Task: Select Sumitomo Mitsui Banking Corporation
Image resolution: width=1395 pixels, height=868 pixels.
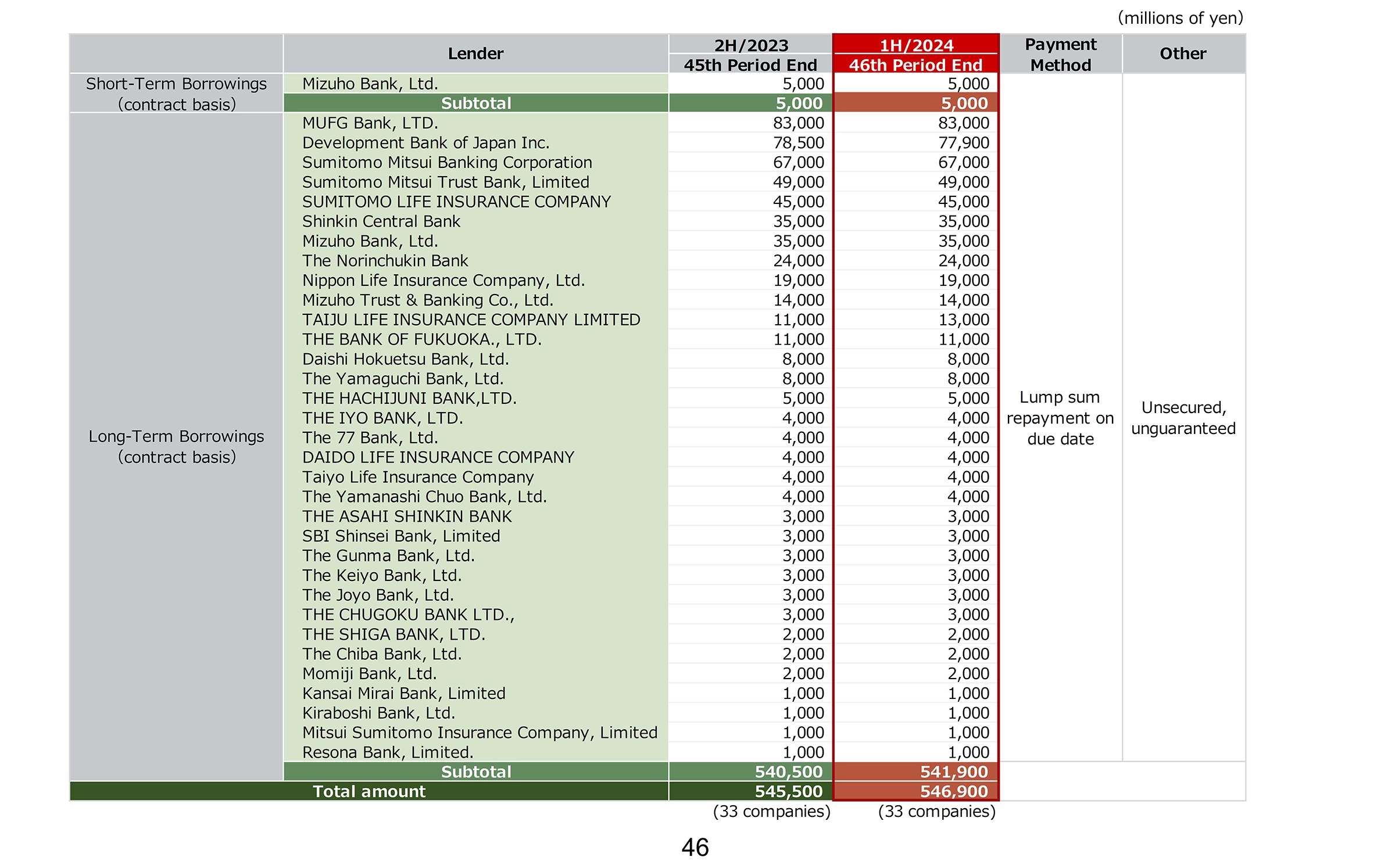Action: tap(447, 163)
